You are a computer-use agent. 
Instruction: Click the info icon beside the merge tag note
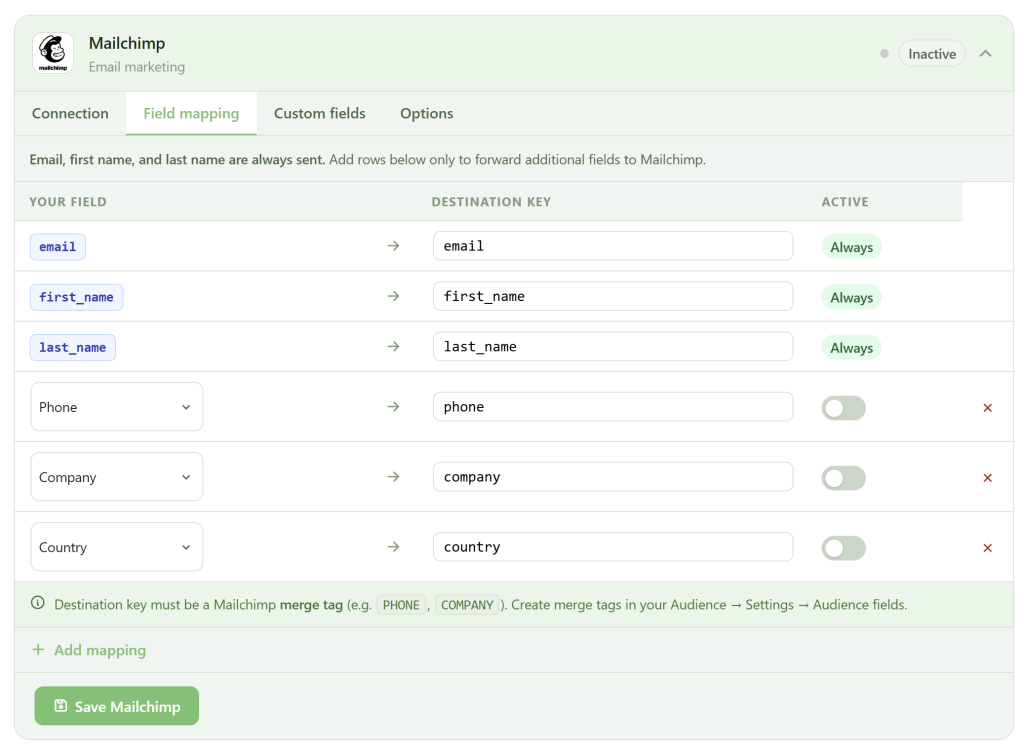38,603
